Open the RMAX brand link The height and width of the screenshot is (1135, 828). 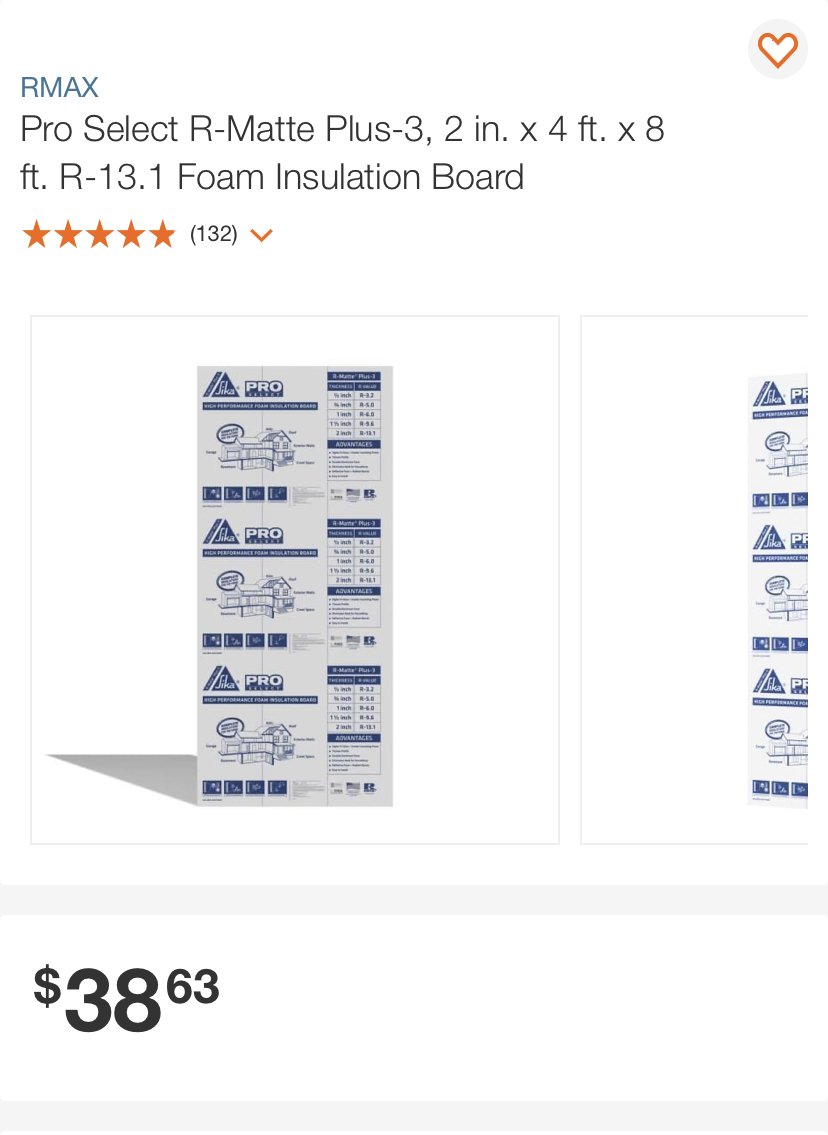click(59, 88)
